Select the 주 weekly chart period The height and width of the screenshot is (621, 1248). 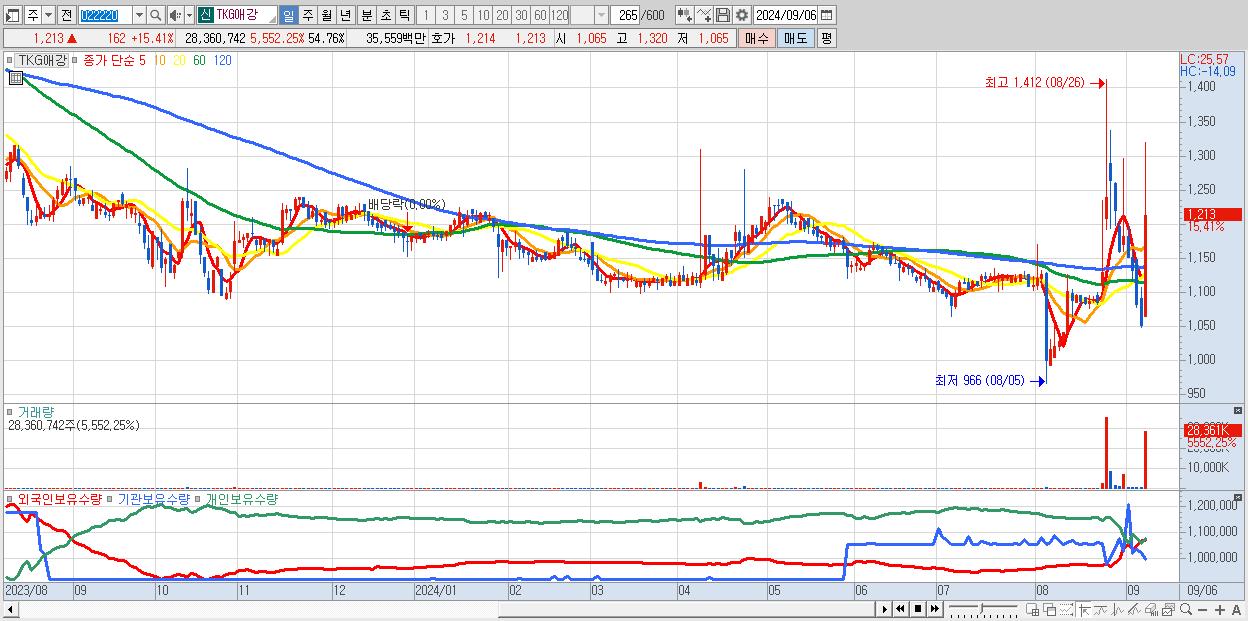click(307, 15)
